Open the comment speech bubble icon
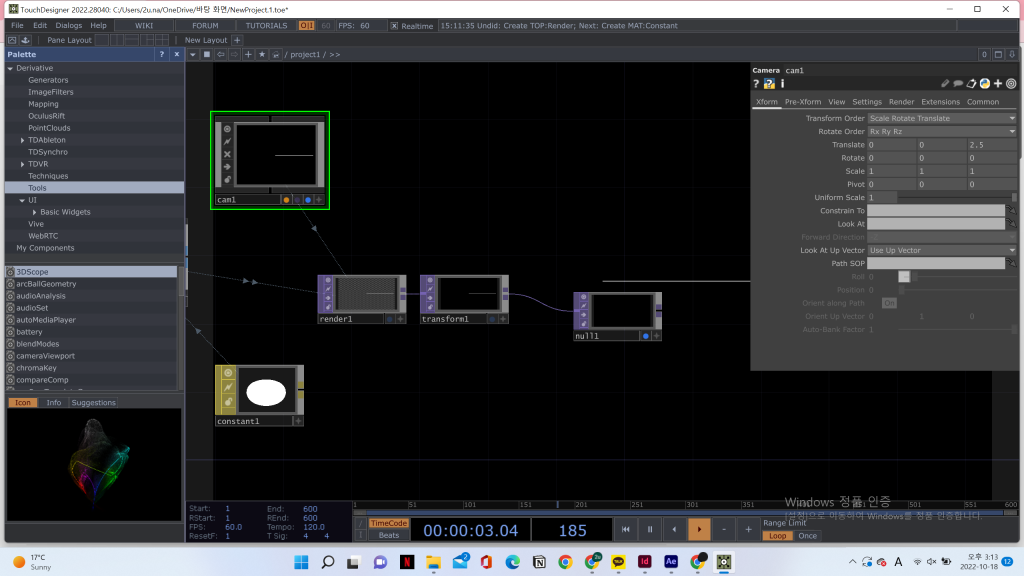1024x576 pixels. coord(958,84)
